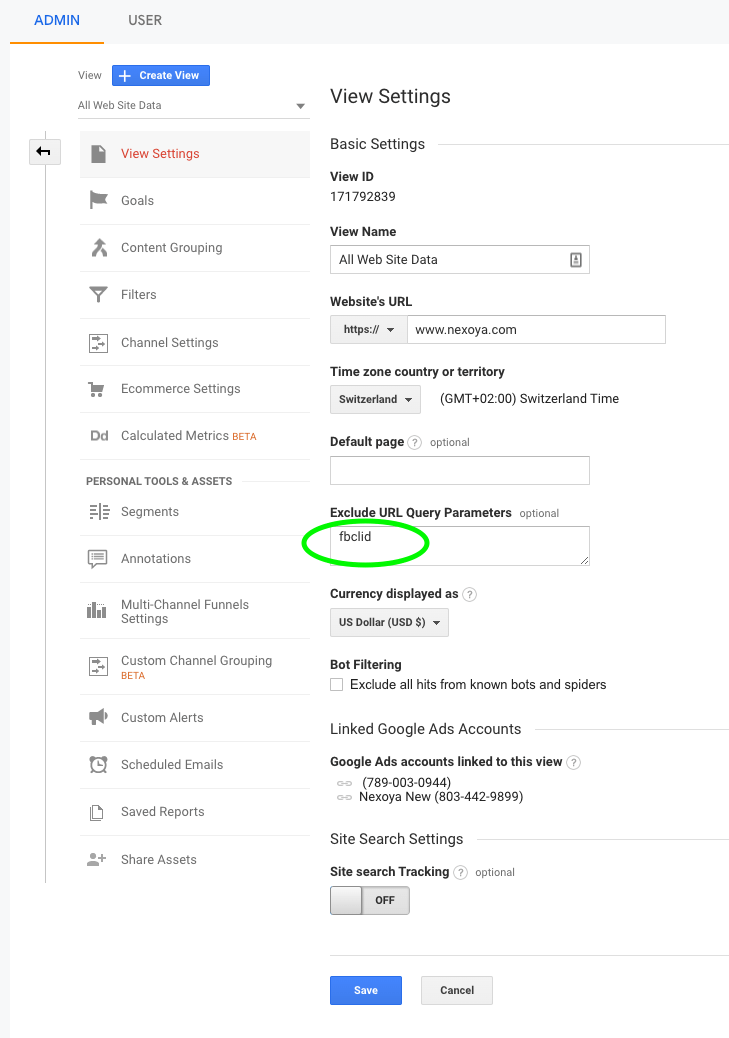Select the Ecommerce Settings cart icon
The height and width of the screenshot is (1038, 729).
[x=97, y=388]
